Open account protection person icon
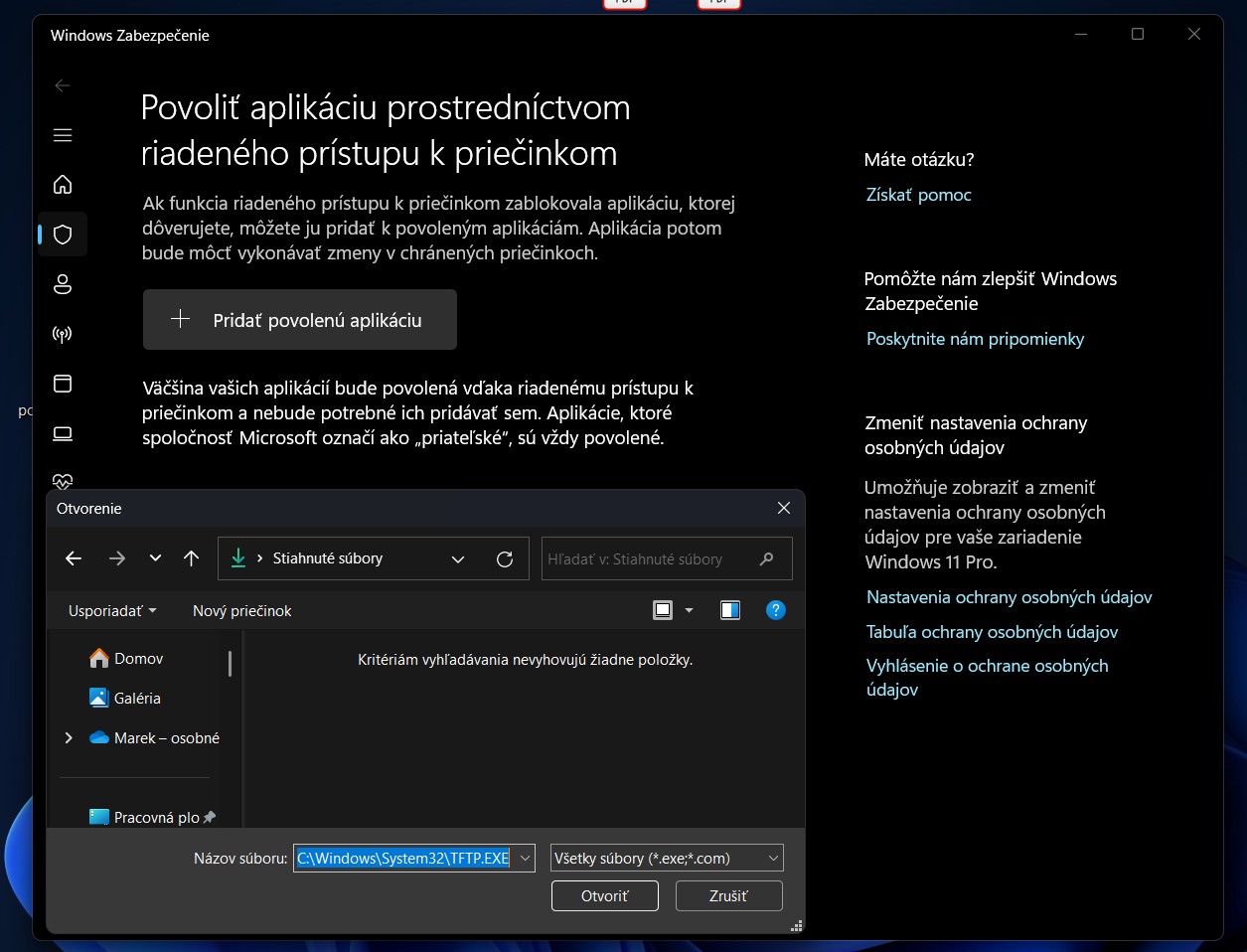The height and width of the screenshot is (952, 1247). (63, 284)
